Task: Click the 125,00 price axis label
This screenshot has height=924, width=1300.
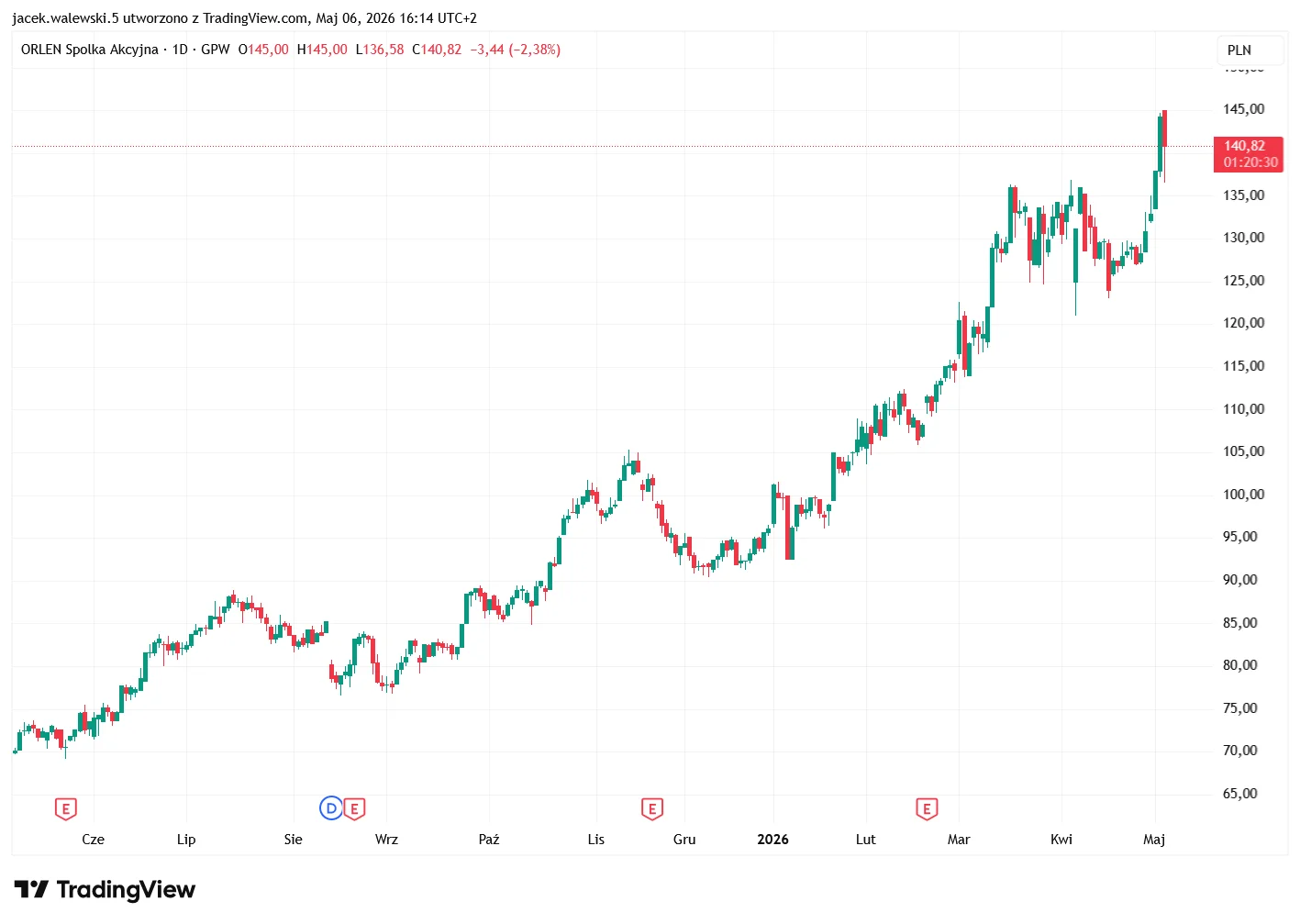Action: point(1243,280)
